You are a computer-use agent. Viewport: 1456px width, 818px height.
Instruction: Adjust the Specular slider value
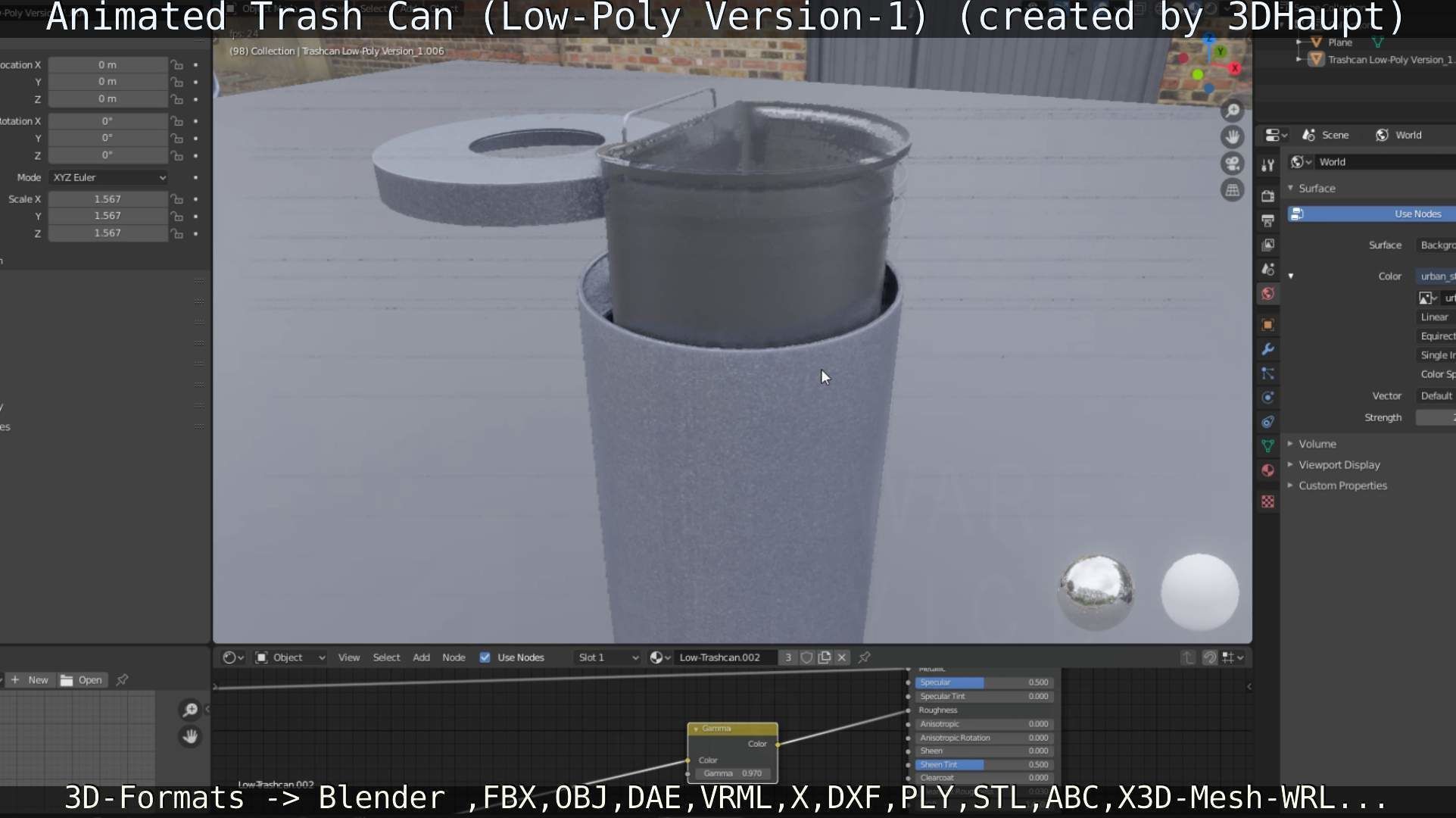984,682
